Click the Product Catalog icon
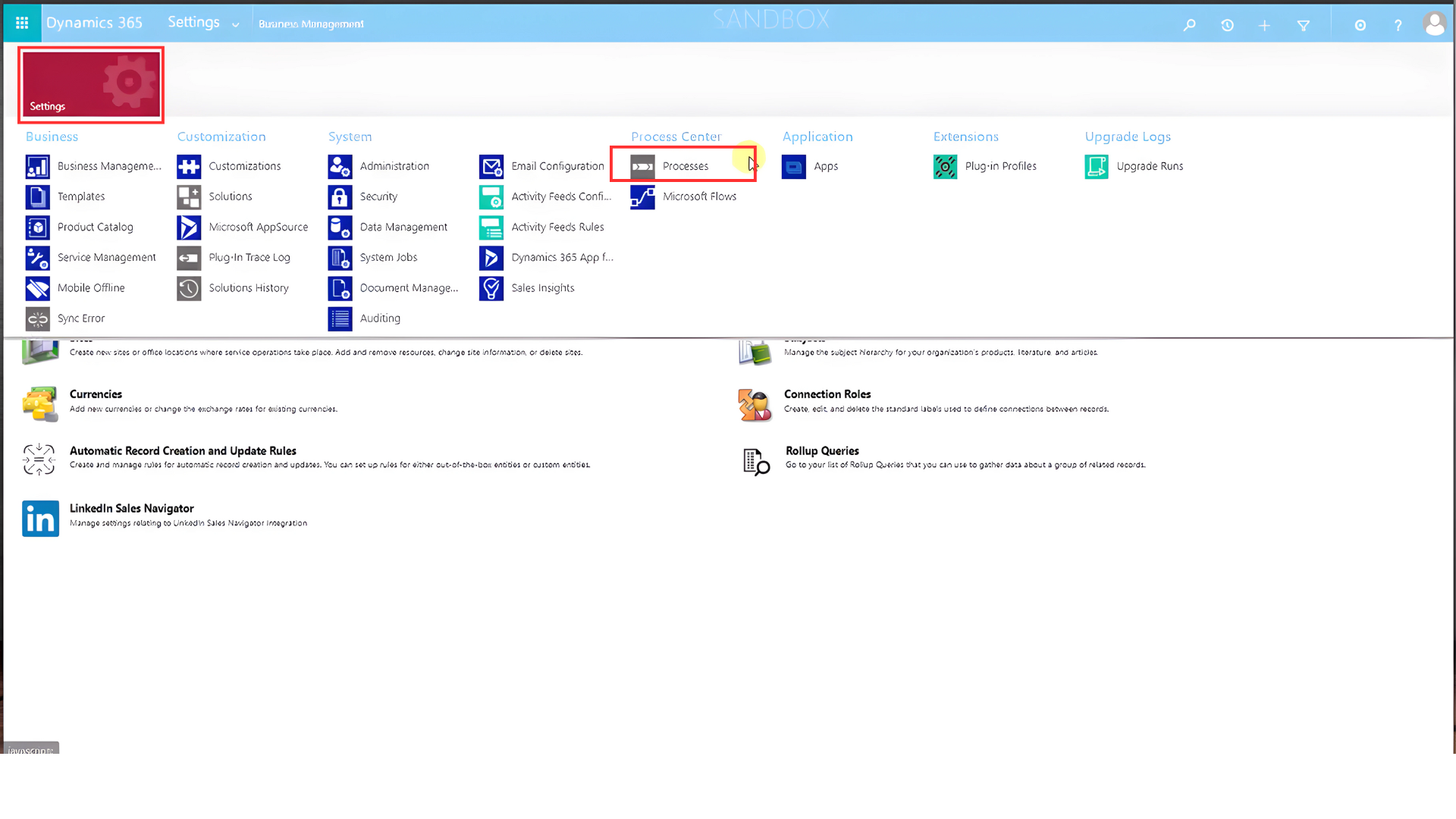This screenshot has height=819, width=1456. coord(38,227)
